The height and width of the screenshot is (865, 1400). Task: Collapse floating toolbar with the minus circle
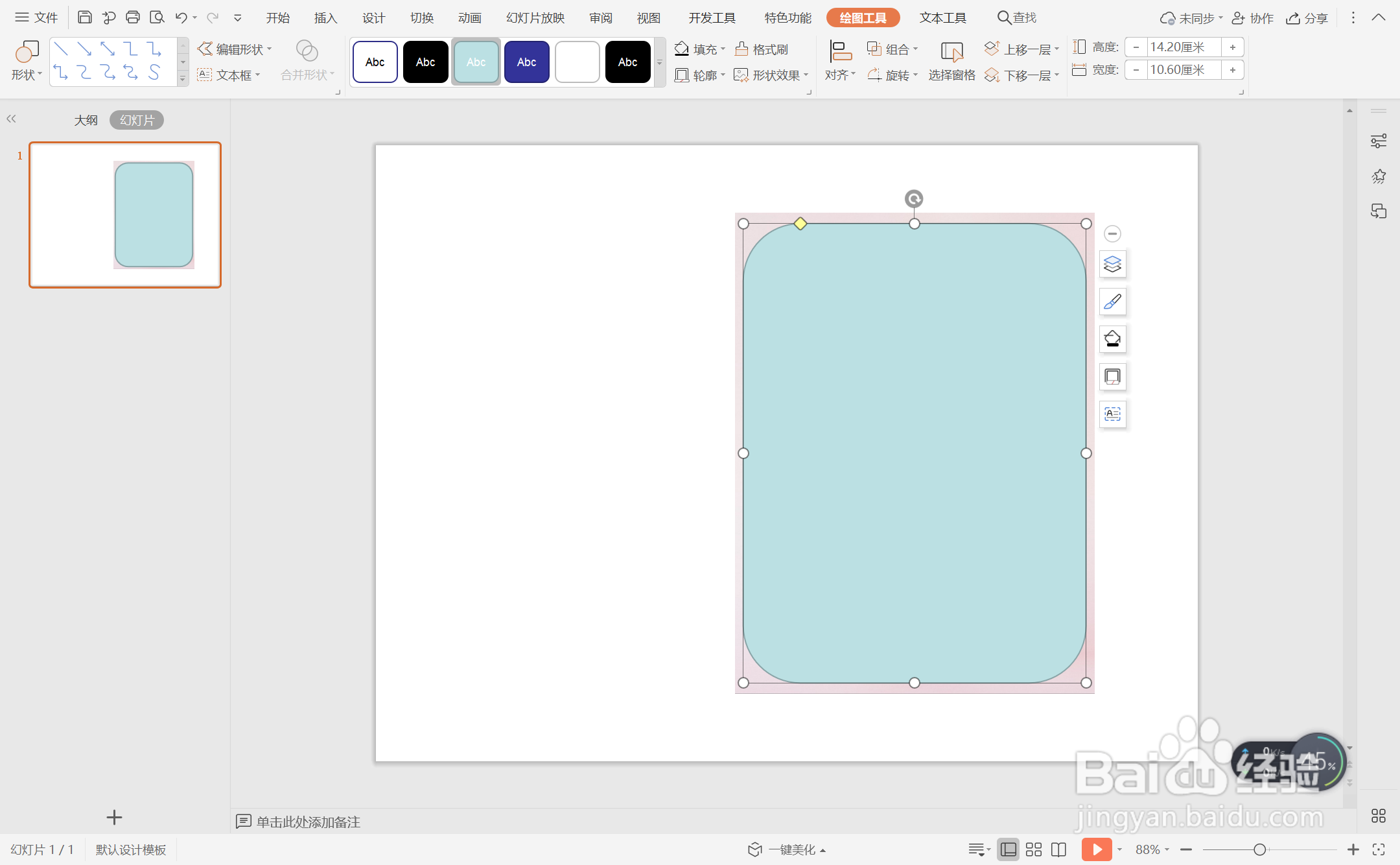[1112, 233]
